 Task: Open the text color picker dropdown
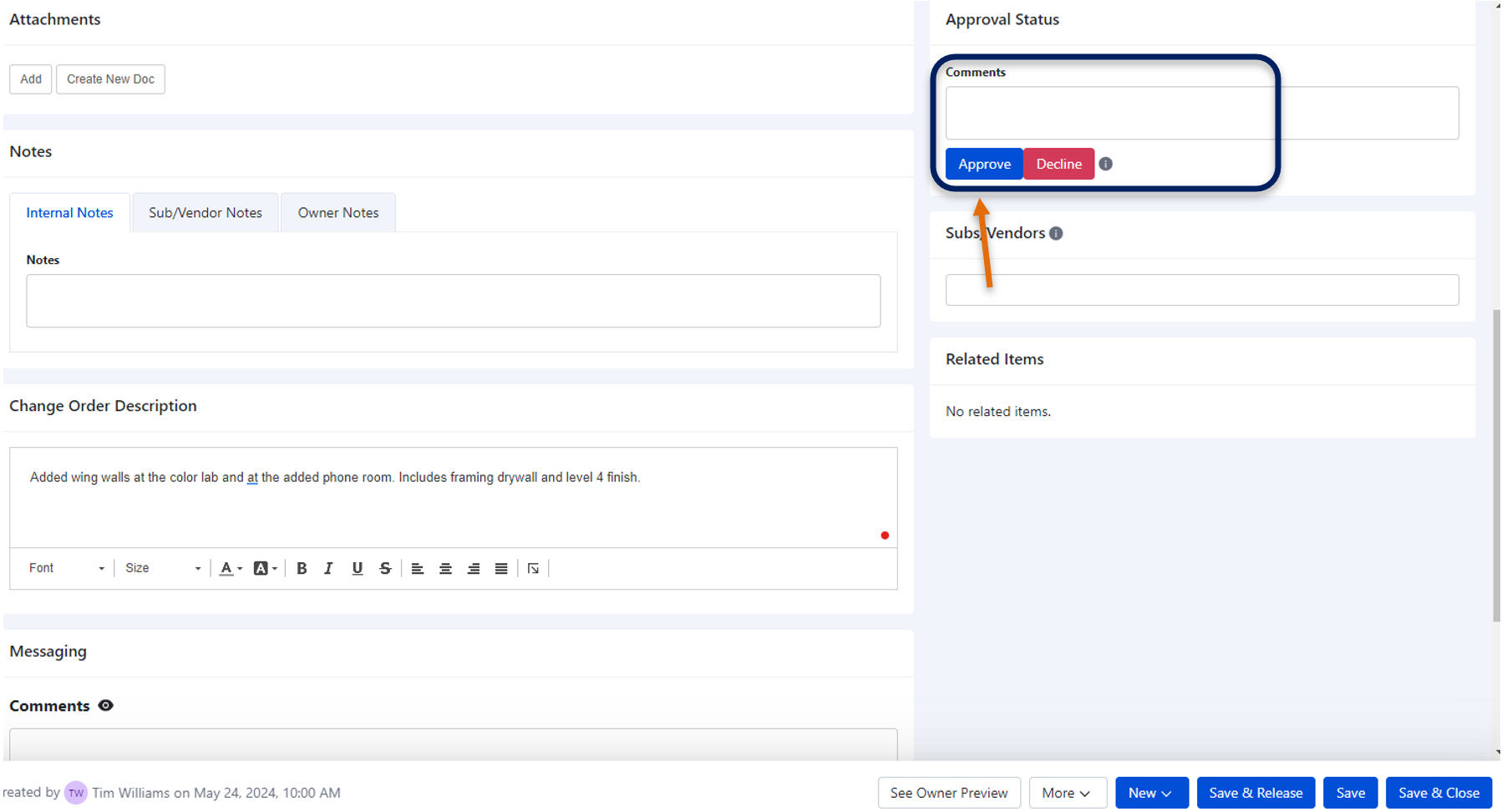231,568
